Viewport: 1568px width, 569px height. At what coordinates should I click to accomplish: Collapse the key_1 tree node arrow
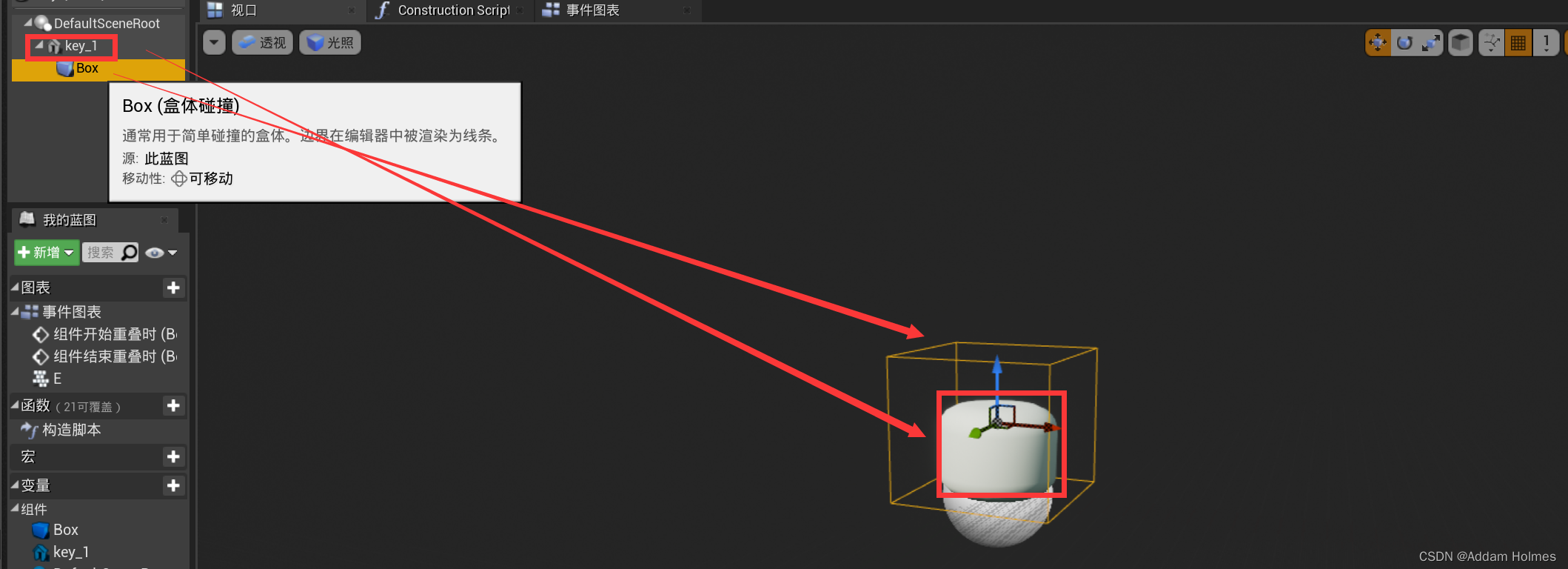[x=38, y=45]
